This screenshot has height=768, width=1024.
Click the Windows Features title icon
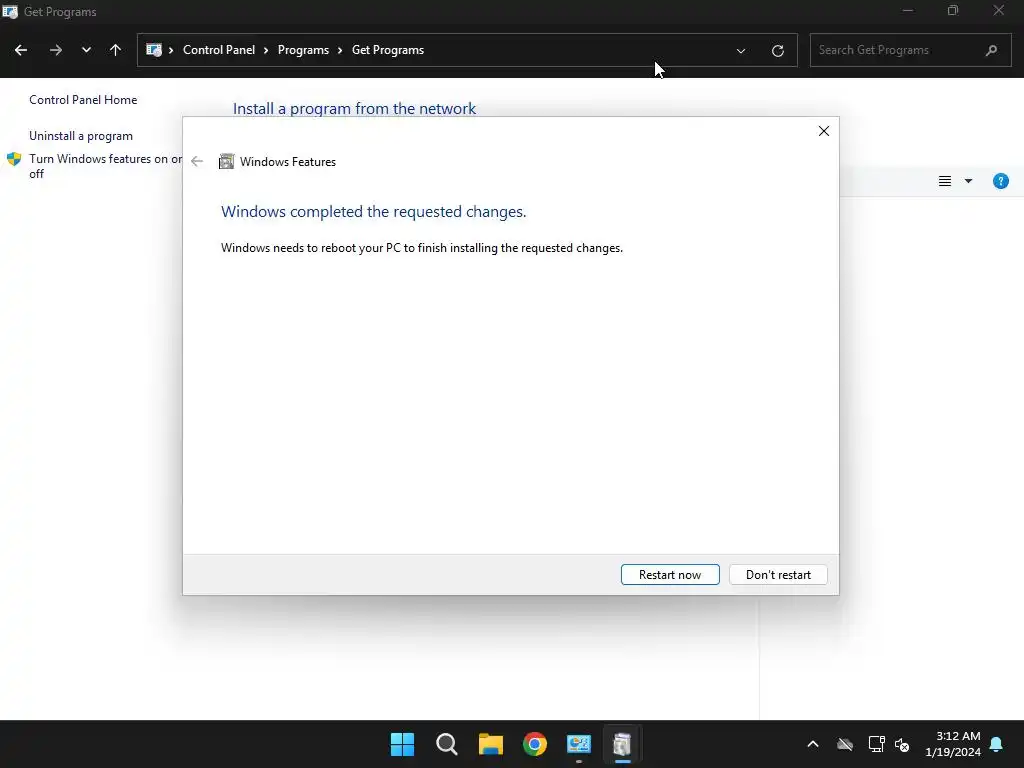pos(226,161)
